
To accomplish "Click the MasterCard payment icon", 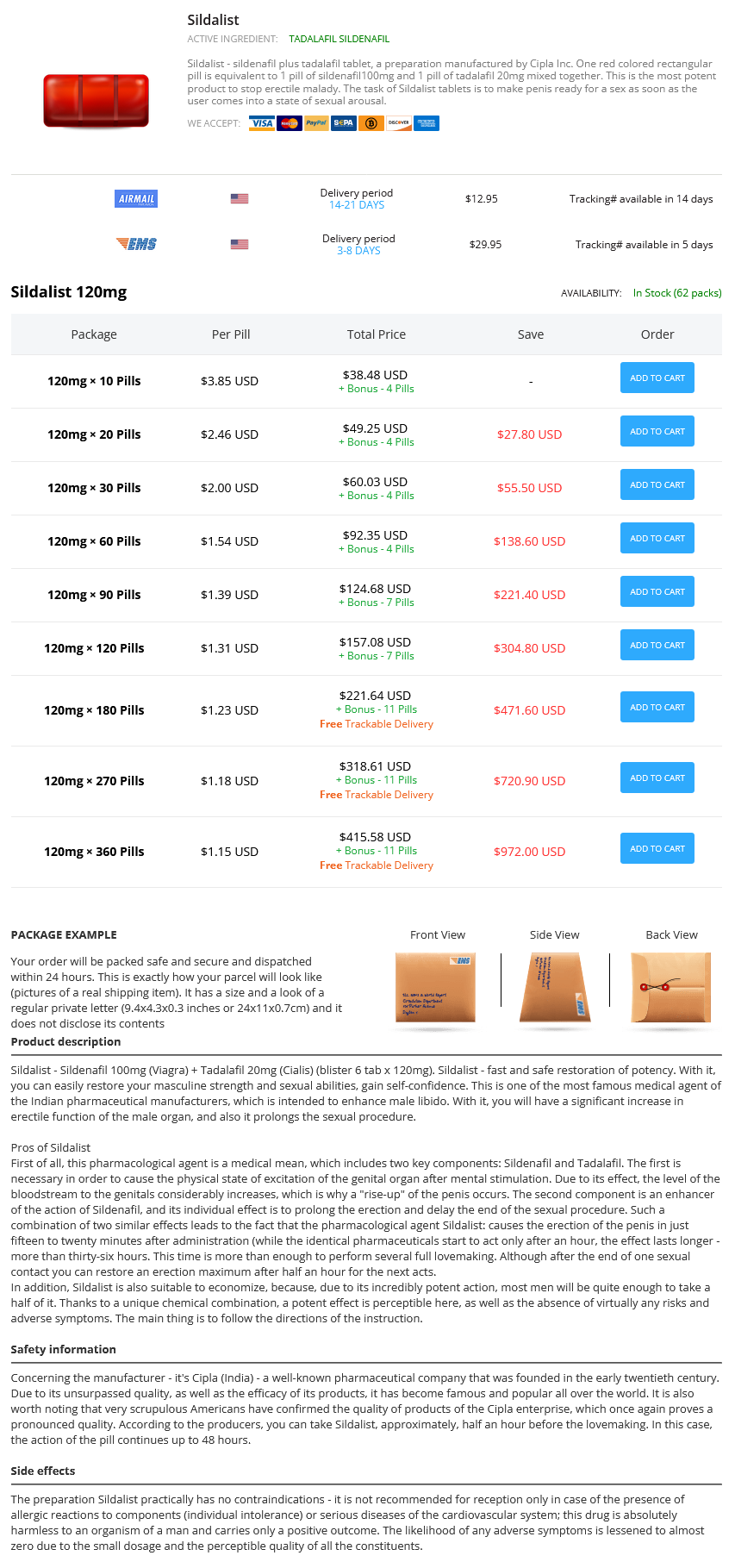I will click(290, 123).
